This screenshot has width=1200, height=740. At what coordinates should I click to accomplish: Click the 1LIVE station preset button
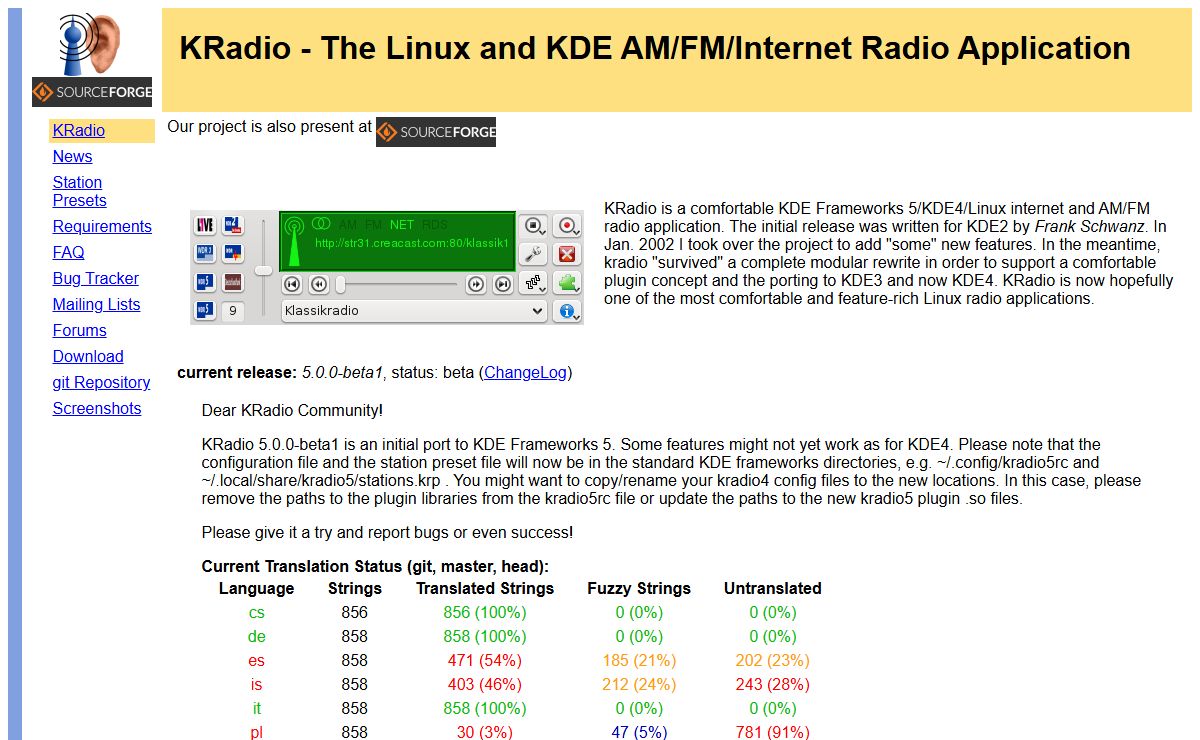(x=205, y=224)
